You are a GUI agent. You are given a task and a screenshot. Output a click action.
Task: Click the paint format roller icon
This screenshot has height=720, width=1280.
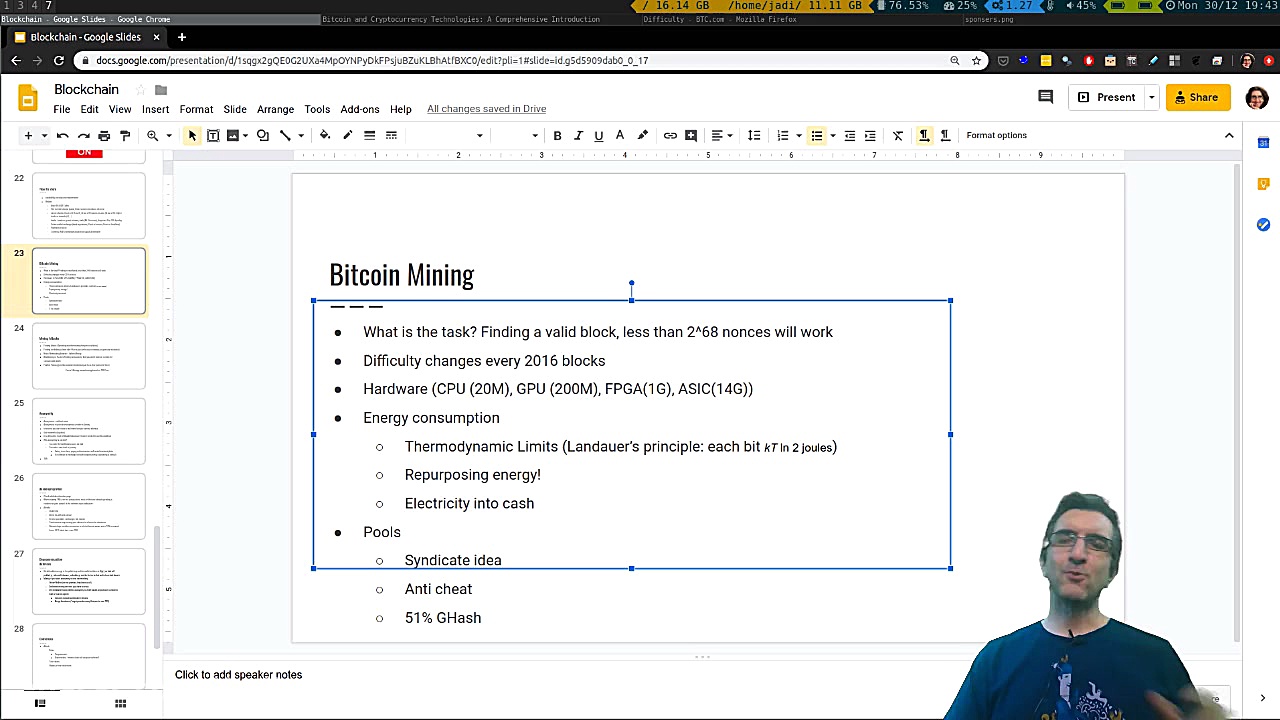(x=125, y=135)
